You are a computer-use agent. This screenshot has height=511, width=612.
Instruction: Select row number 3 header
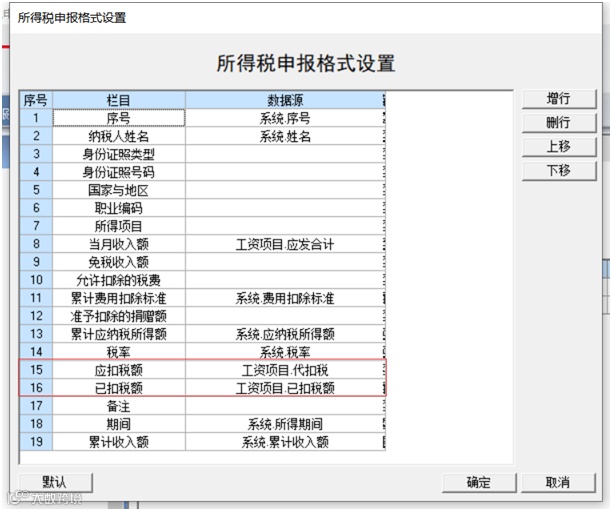tap(36, 154)
